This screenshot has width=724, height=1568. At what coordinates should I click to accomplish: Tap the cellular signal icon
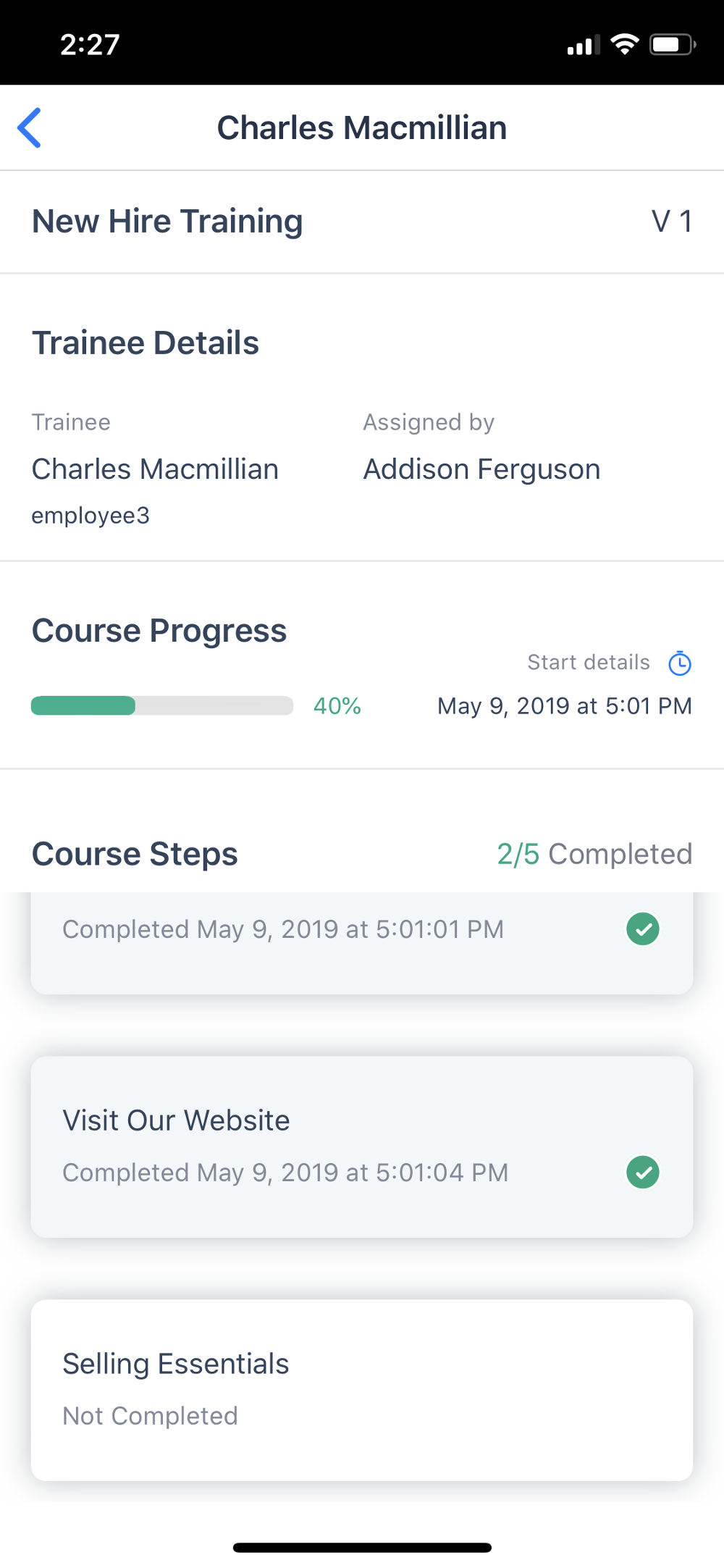point(583,46)
